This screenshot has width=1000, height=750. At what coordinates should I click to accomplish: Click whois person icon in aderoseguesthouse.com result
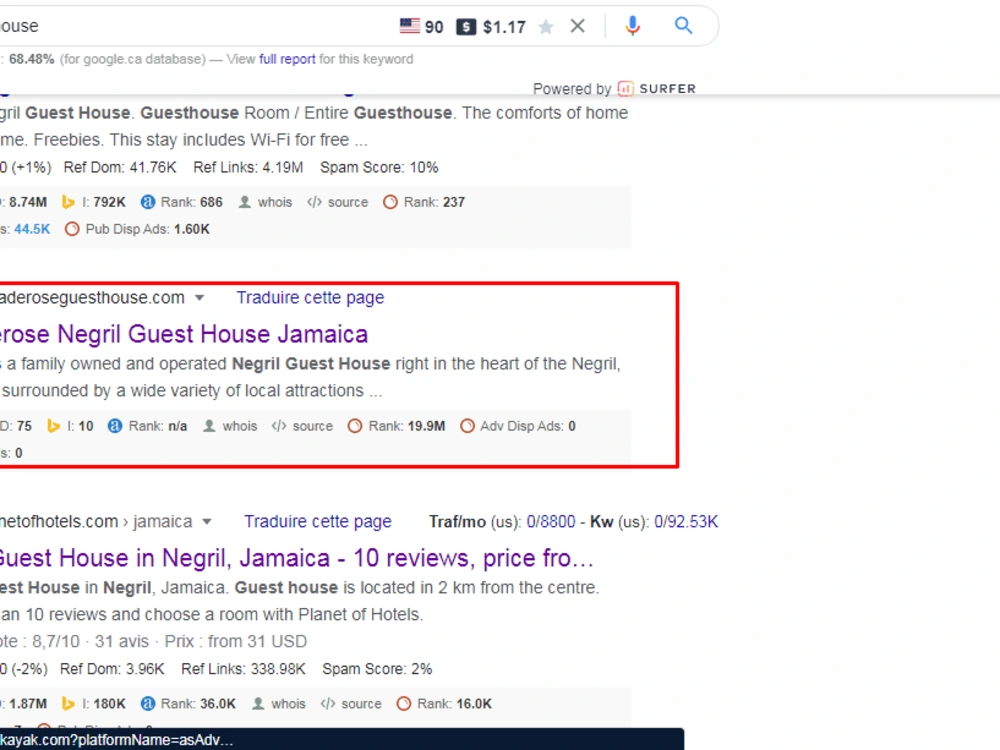coord(209,426)
